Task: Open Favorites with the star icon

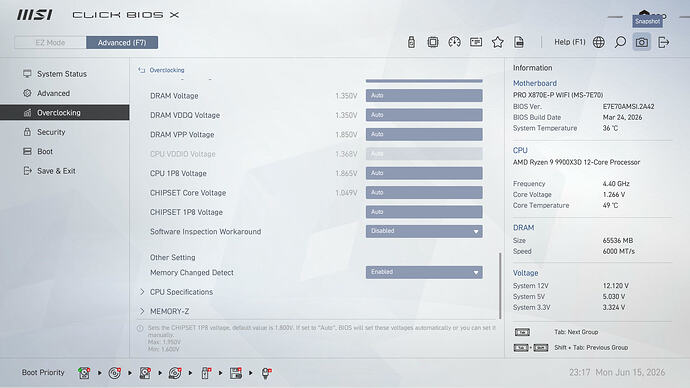Action: point(498,42)
